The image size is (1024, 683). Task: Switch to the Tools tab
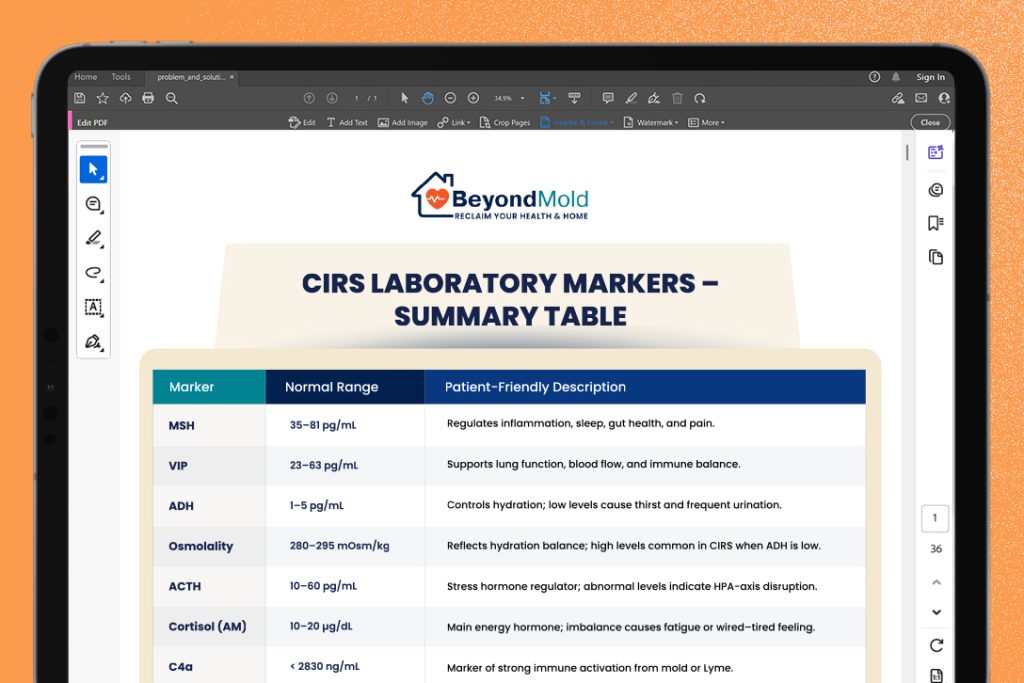point(121,76)
